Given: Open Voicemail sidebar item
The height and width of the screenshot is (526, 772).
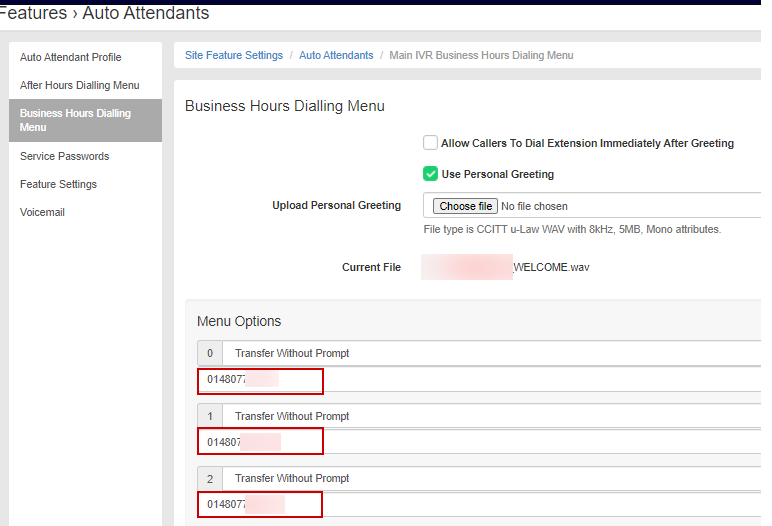Looking at the screenshot, I should (x=42, y=212).
